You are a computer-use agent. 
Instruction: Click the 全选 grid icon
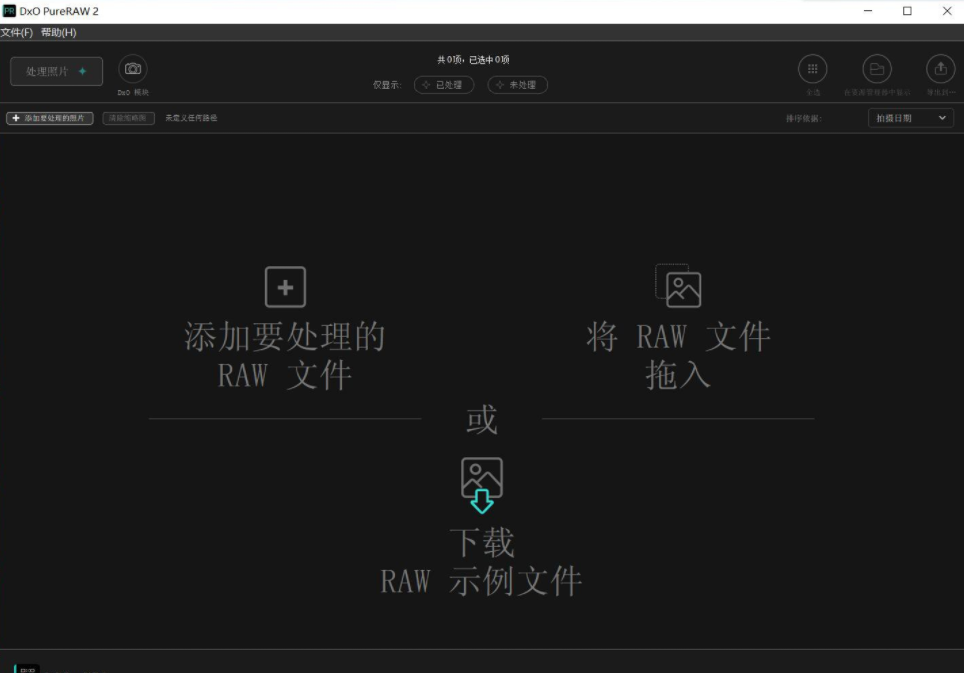812,69
